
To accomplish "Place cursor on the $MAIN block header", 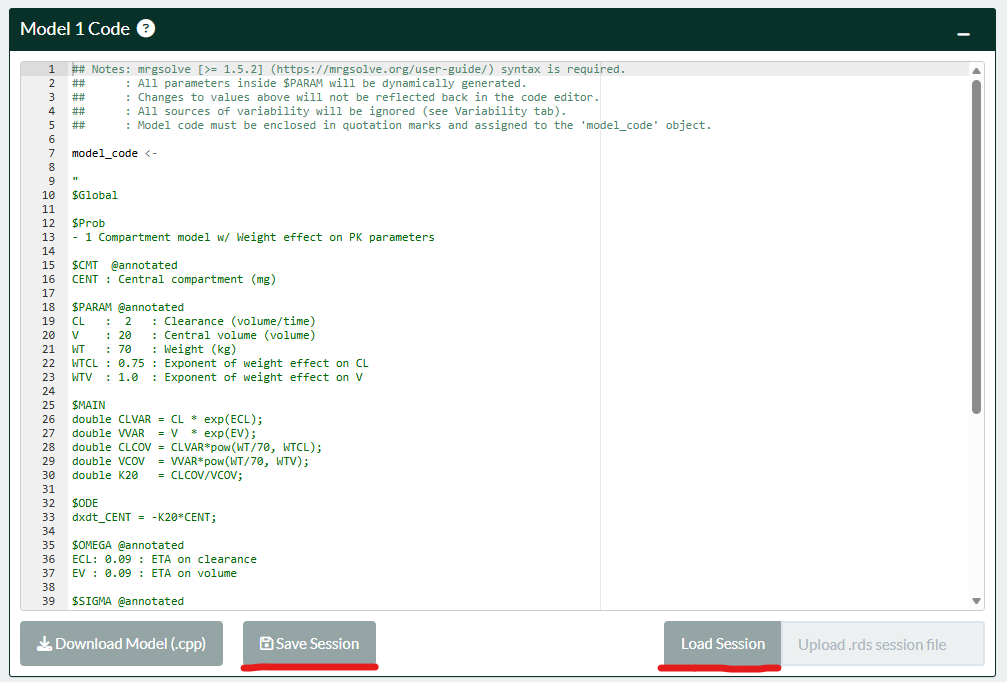I will coord(88,405).
